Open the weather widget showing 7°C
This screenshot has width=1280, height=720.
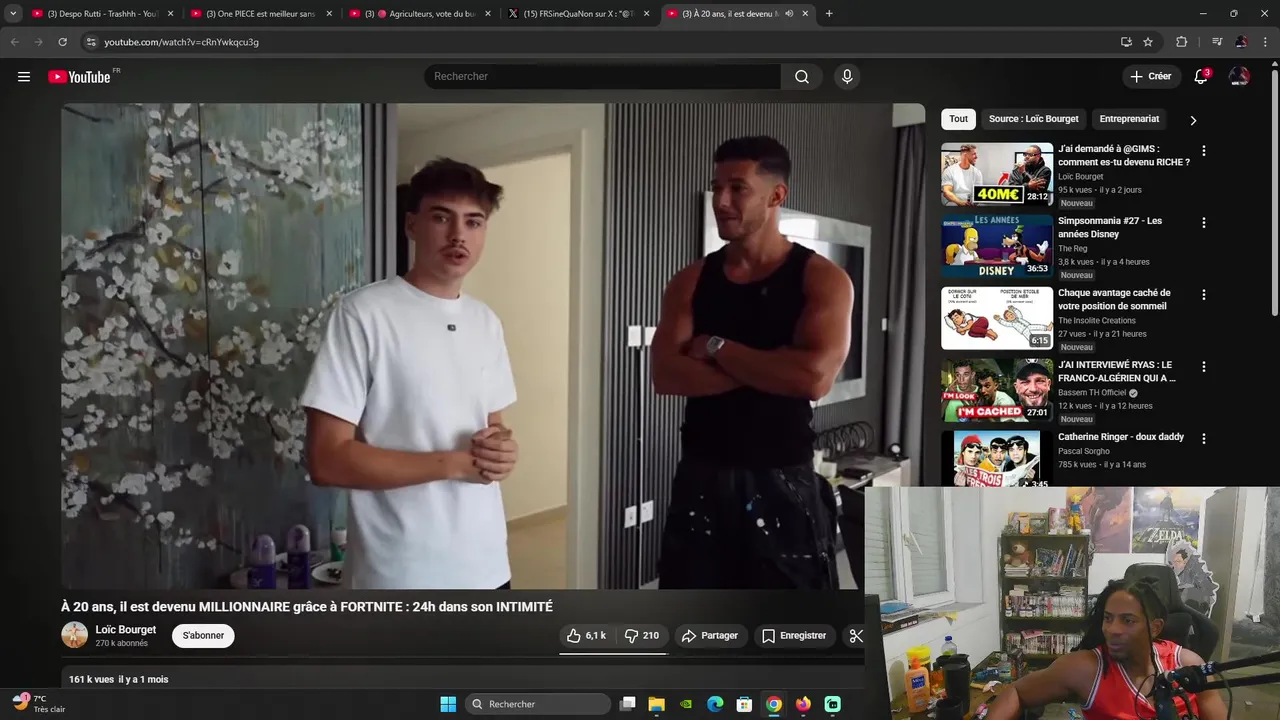40,703
